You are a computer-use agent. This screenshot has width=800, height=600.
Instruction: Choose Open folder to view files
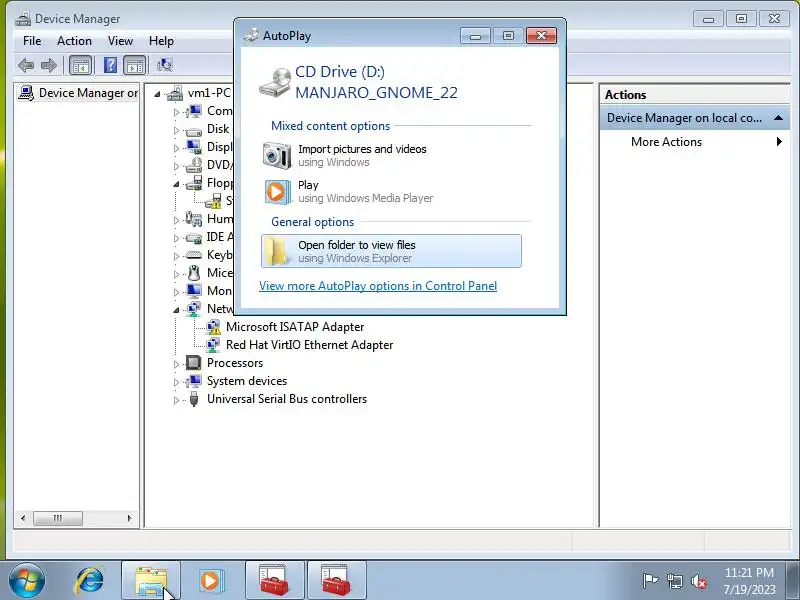tap(391, 251)
